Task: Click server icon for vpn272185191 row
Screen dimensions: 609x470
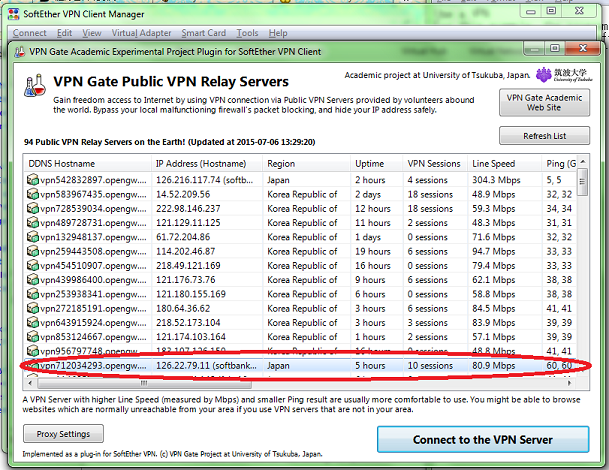Action: (33, 308)
